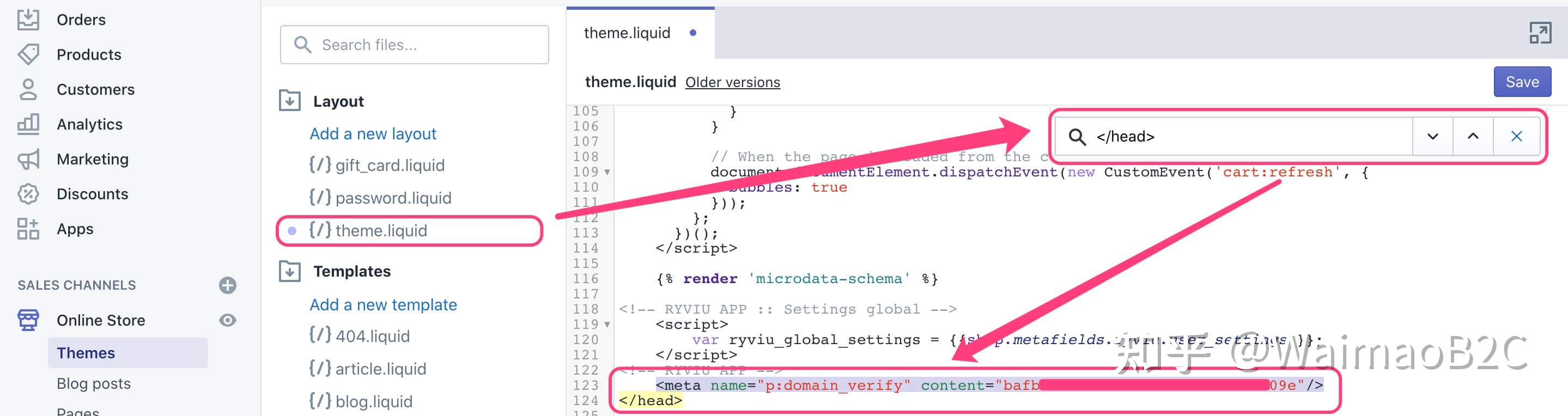Click the Customers person icon
Viewport: 1568px width, 416px height.
28,89
